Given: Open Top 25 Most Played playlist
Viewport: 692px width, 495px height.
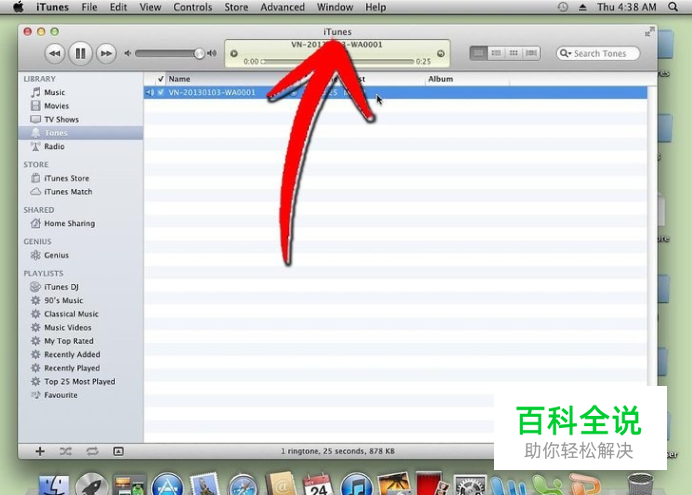Looking at the screenshot, I should coord(79,382).
